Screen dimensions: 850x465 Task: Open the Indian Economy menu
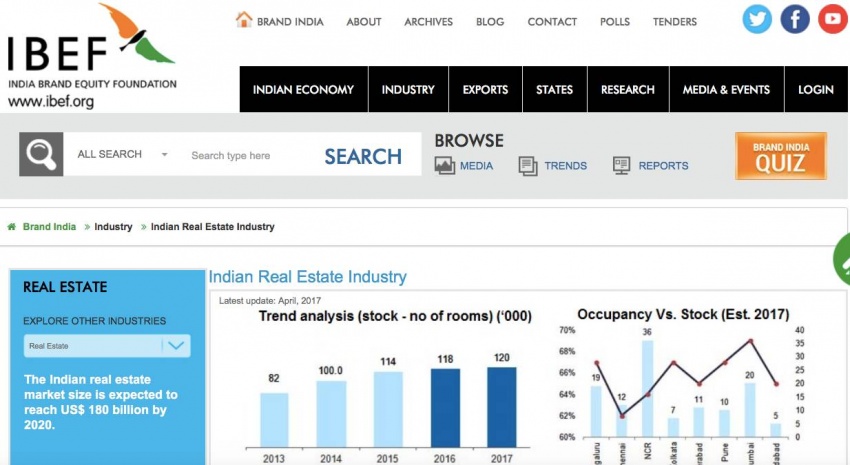click(304, 89)
